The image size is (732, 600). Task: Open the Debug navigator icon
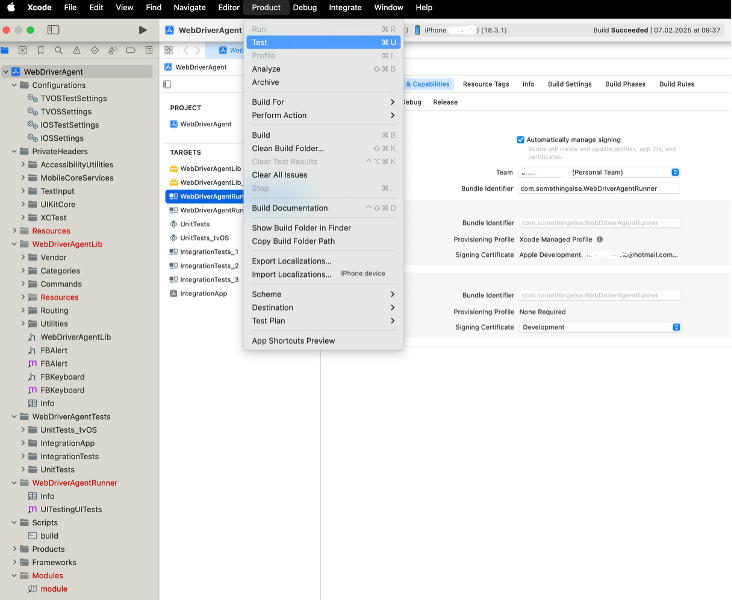pyautogui.click(x=113, y=50)
